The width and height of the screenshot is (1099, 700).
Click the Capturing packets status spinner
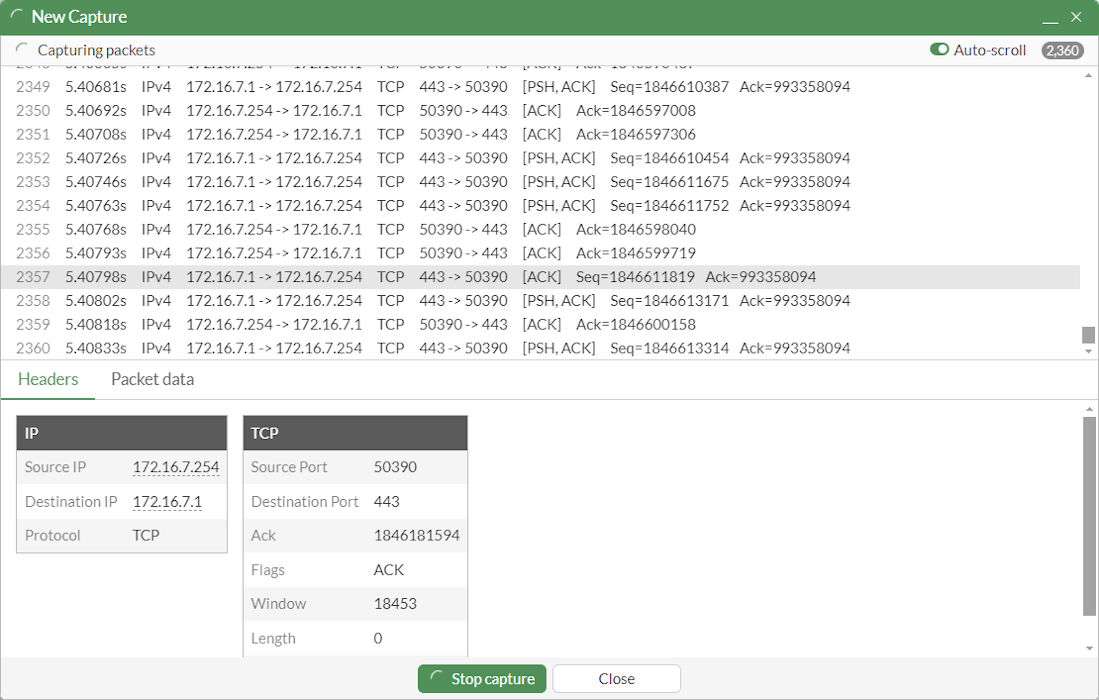coord(21,49)
